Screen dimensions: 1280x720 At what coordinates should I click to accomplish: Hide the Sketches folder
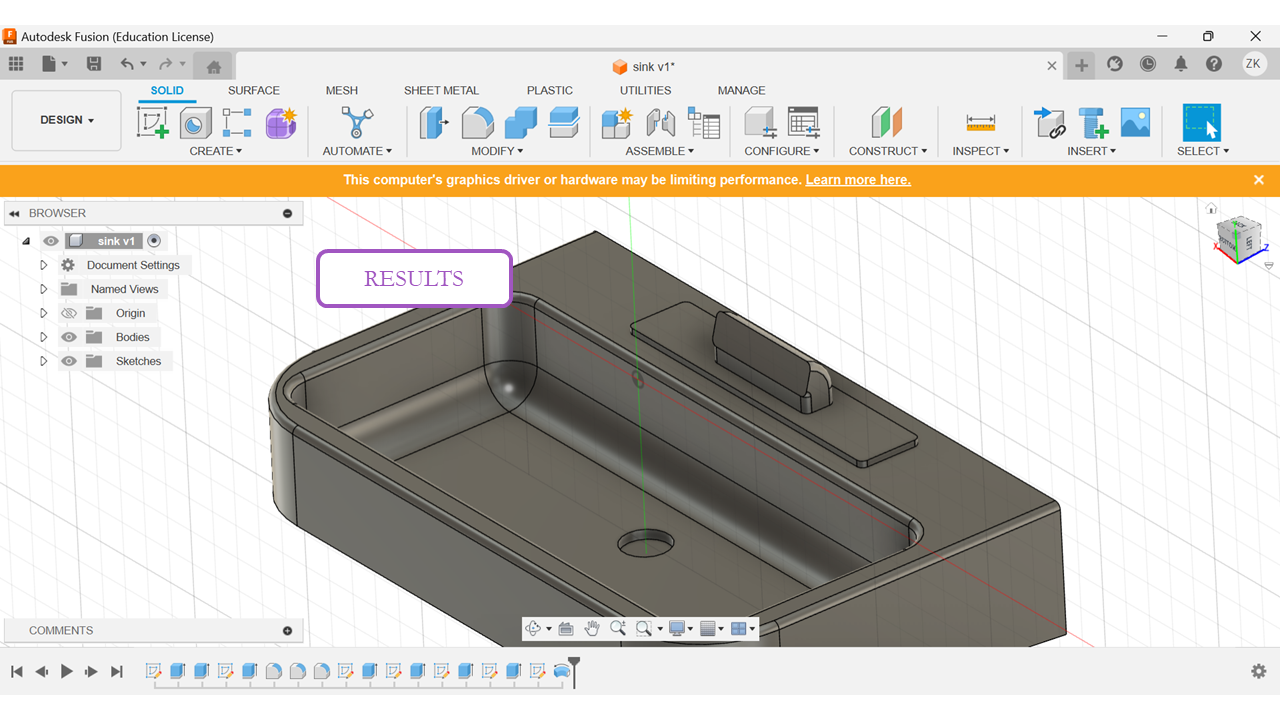click(x=69, y=361)
